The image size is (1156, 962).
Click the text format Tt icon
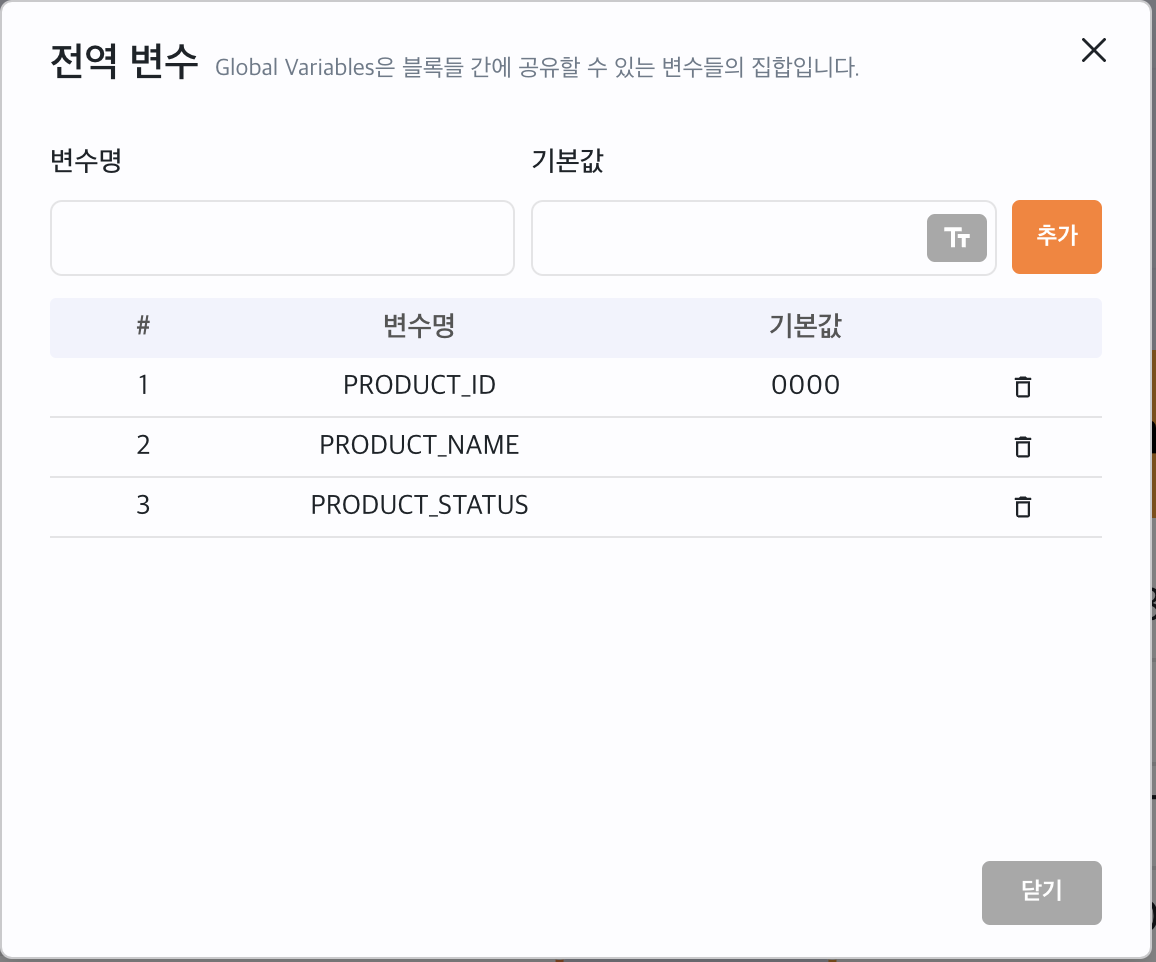956,237
